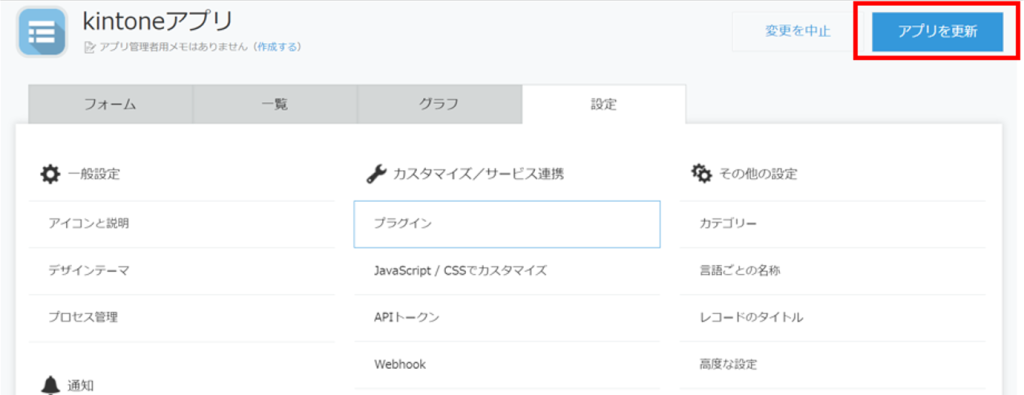
Task: Open JavaScript / CSSでカスタマイズ
Action: [507, 271]
